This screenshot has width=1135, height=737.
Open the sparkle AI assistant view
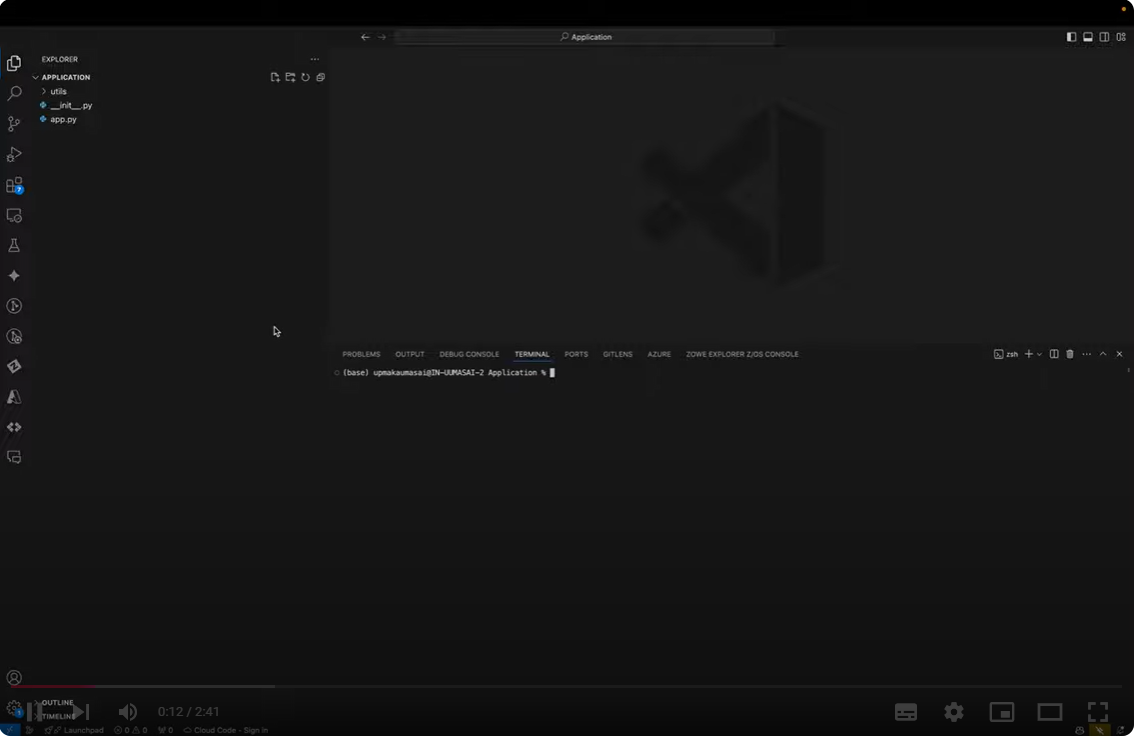(14, 276)
